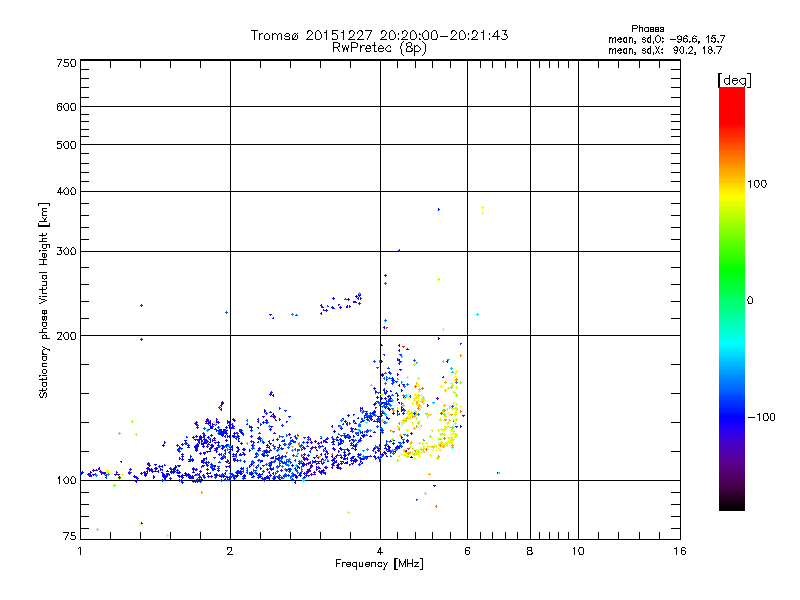Click the y-axis tick label '400'
Viewport: 800px width, 600px height.
67,192
